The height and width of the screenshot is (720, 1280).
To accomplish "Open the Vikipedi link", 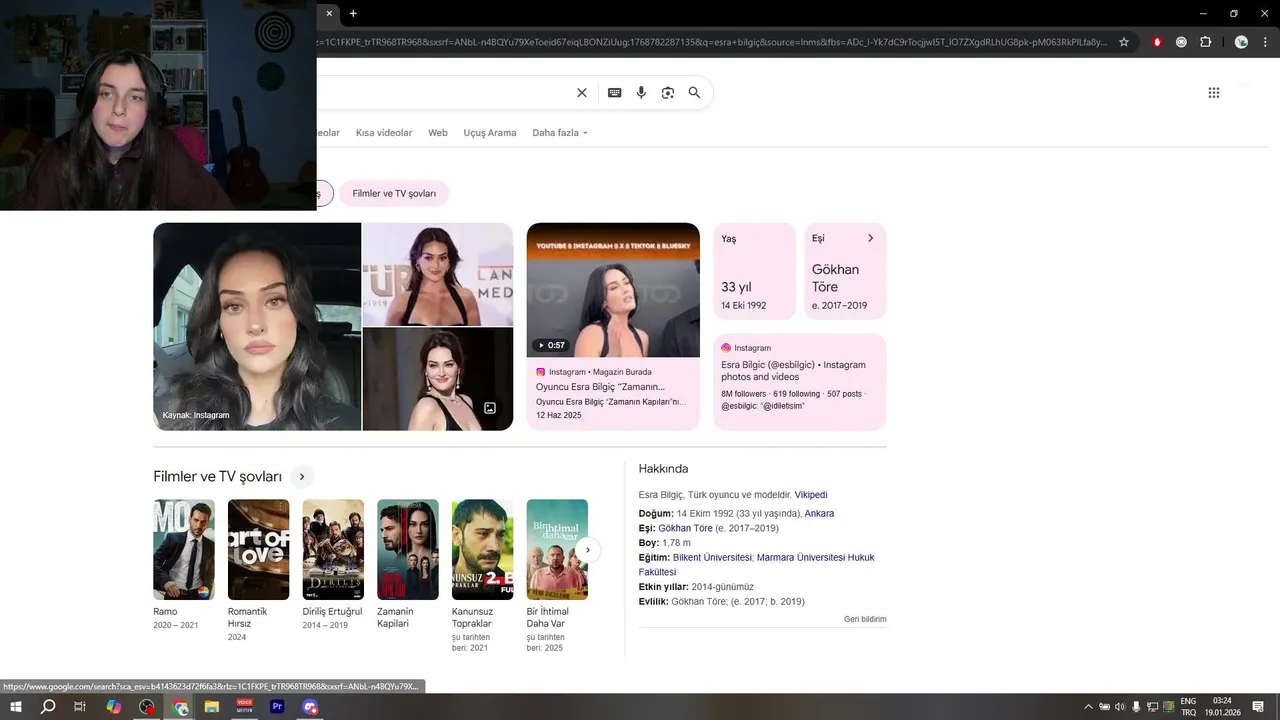I will click(811, 495).
